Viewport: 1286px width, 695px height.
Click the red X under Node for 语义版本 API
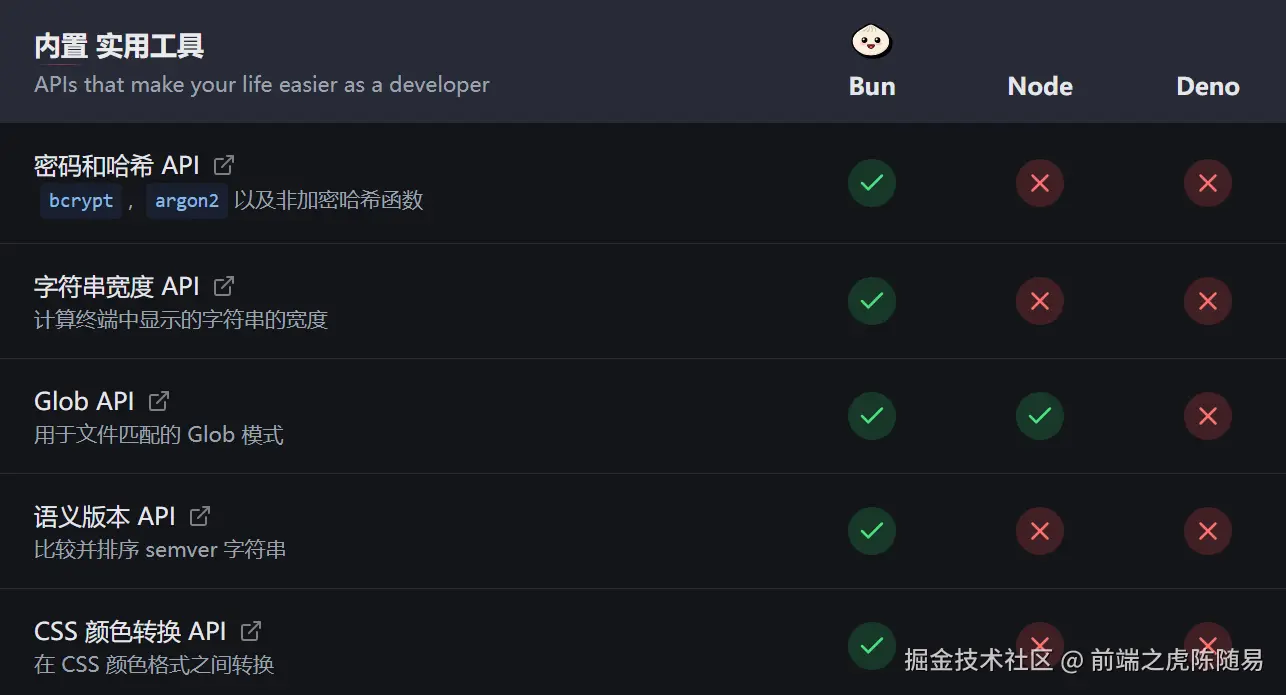[x=1039, y=531]
